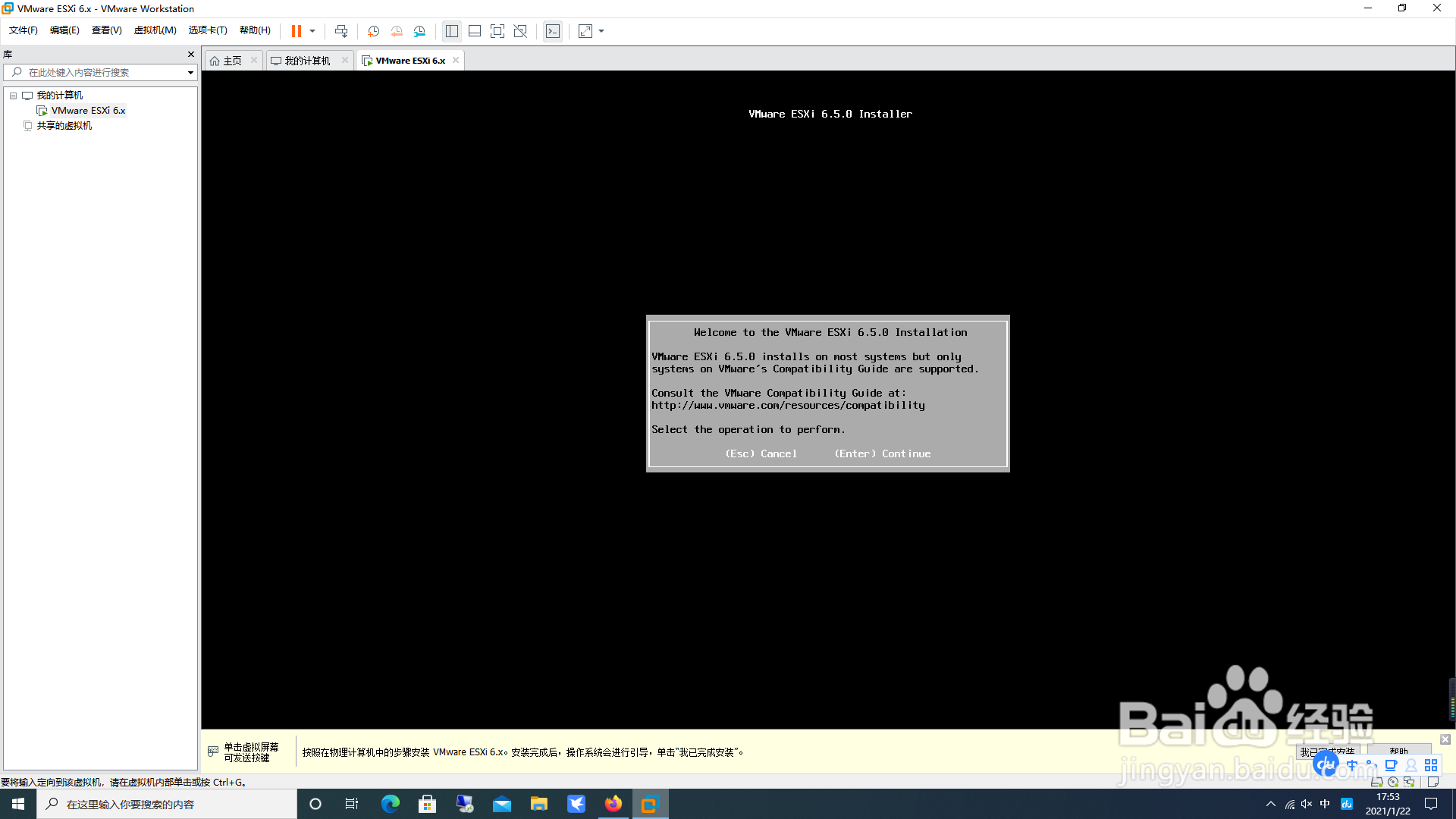Viewport: 1456px width, 819px height.
Task: Click the 我已完成安装 button
Action: pos(1327,752)
